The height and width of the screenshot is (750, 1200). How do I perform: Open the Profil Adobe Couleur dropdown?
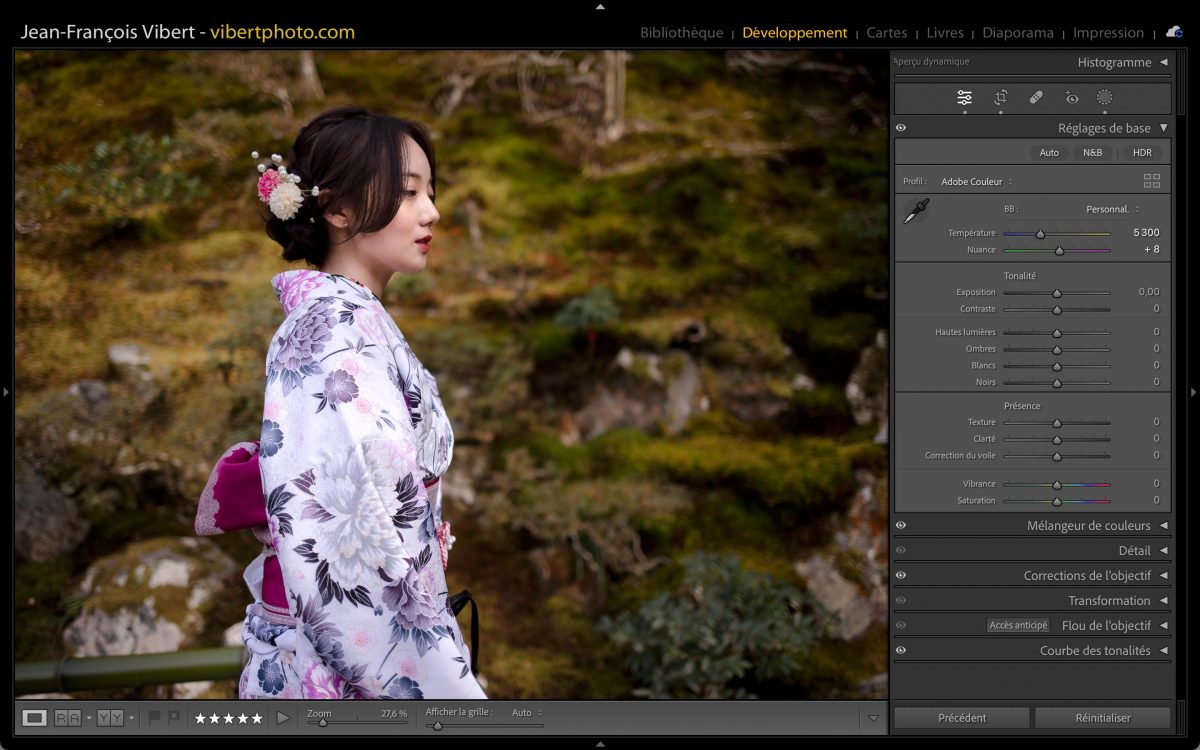click(976, 182)
